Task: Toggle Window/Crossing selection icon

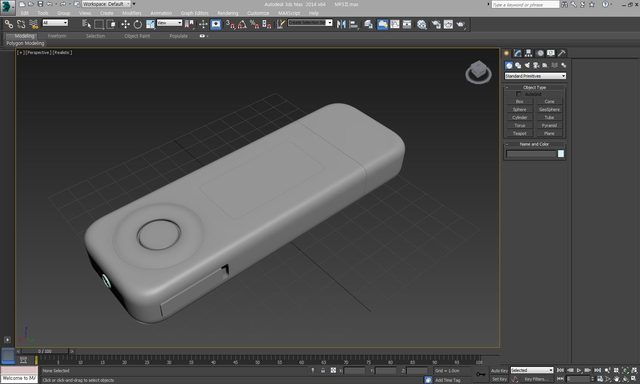Action: 111,24
